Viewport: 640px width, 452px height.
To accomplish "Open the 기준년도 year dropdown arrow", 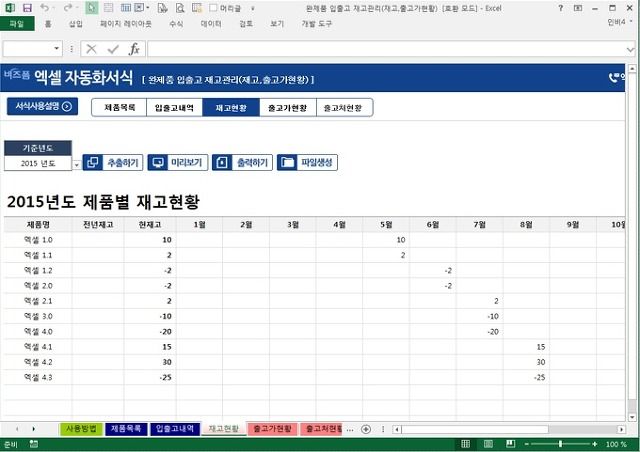I will (x=76, y=165).
